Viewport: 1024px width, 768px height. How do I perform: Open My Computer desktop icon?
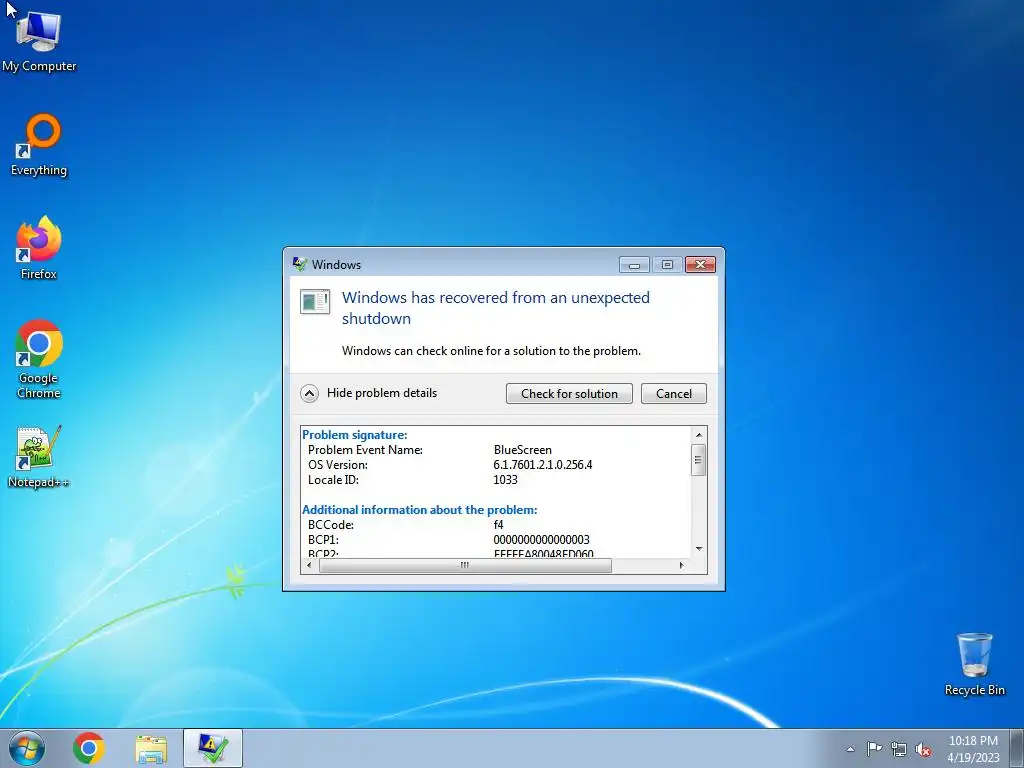tap(39, 41)
